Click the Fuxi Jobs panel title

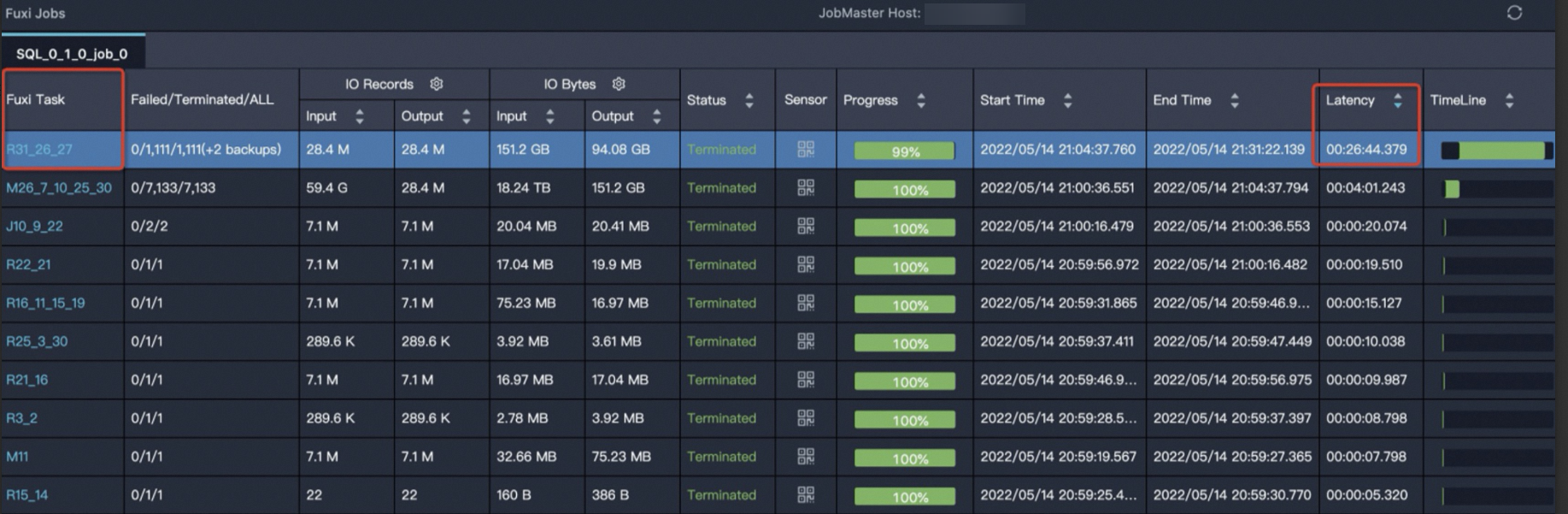(35, 13)
